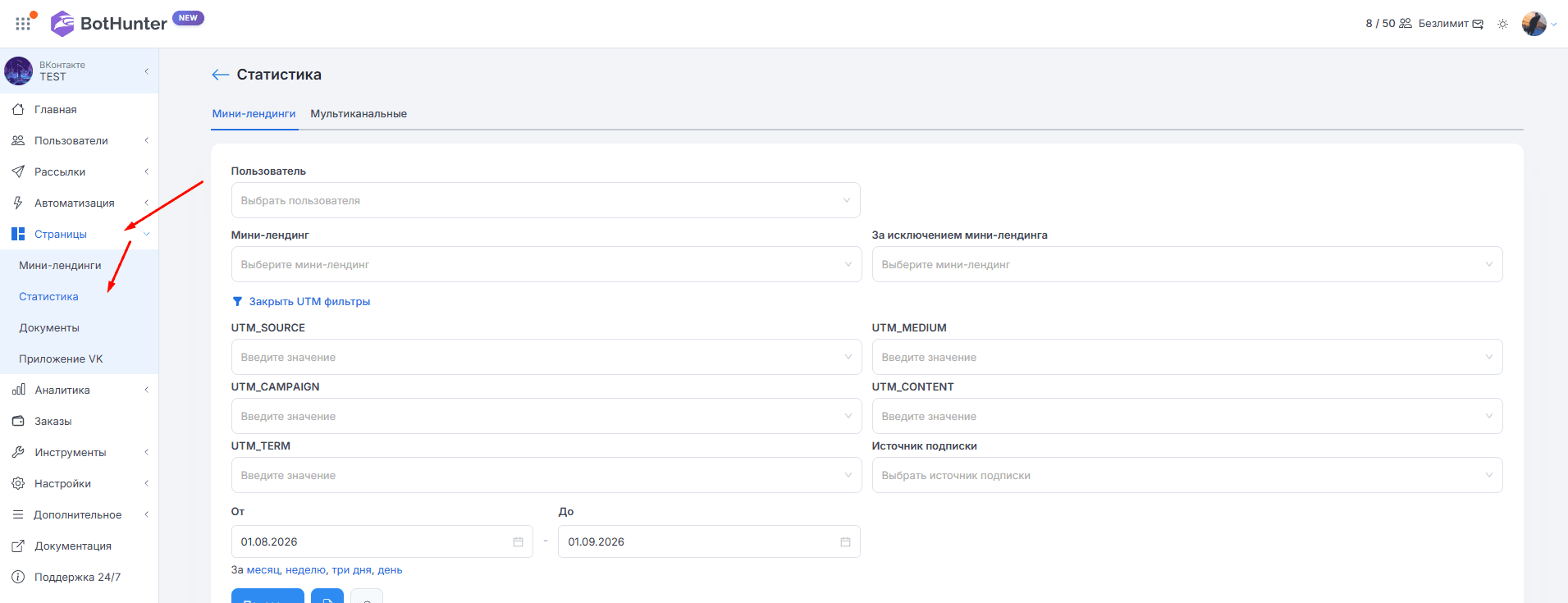Set the period to три дня
The image size is (1568, 603).
pyautogui.click(x=351, y=570)
